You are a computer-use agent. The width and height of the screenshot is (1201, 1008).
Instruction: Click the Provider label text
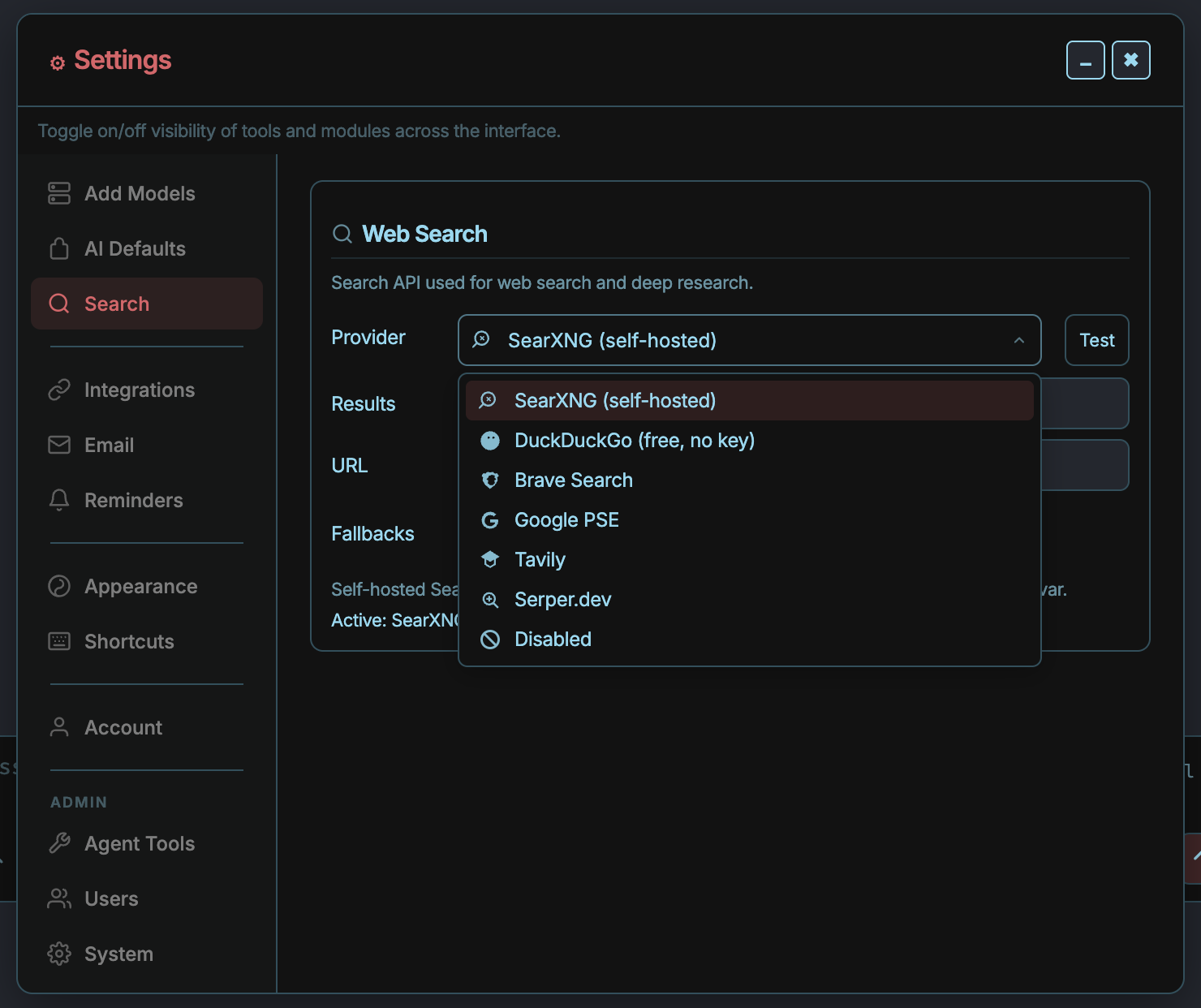(x=368, y=337)
